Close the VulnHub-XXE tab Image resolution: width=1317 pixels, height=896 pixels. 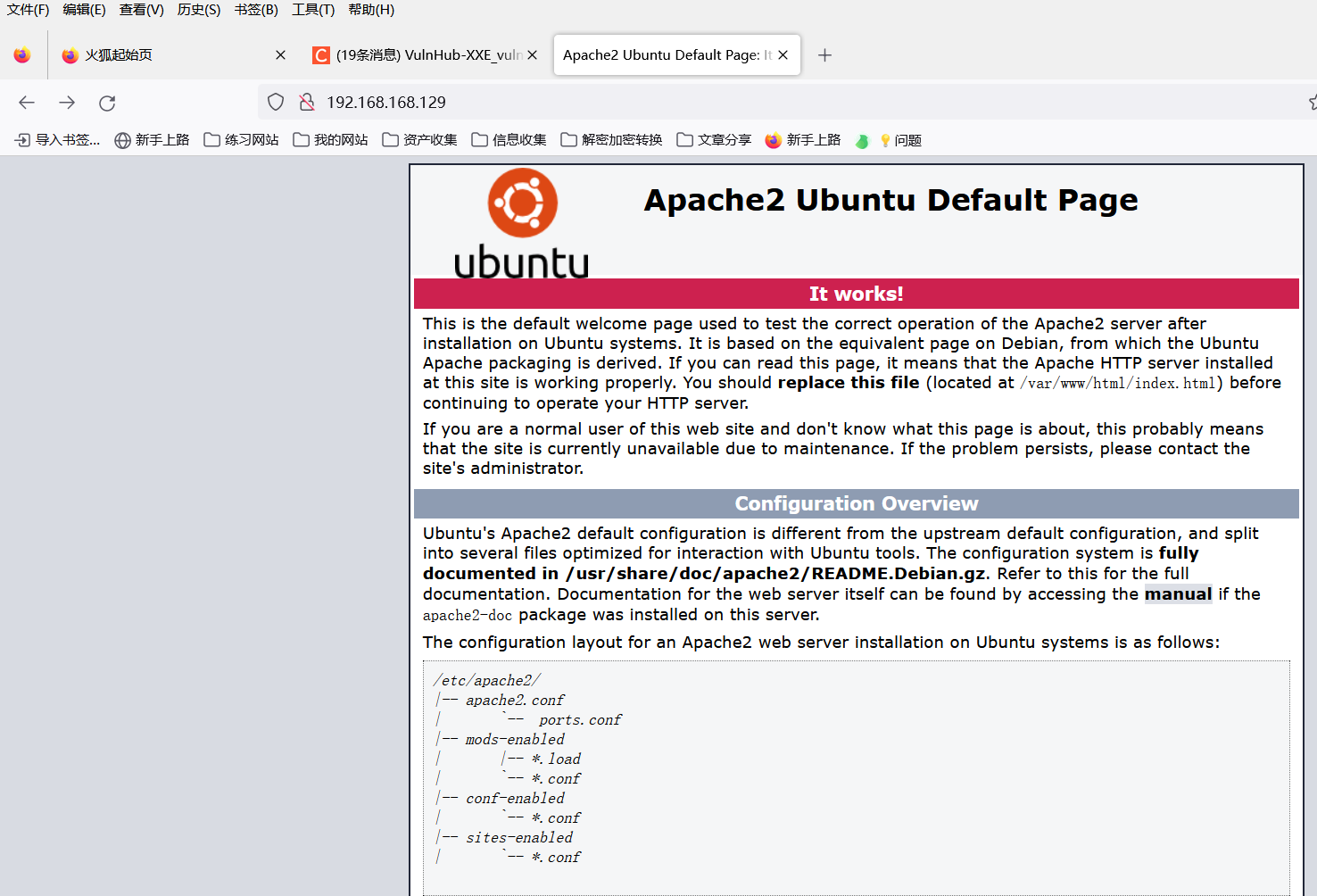pos(533,55)
